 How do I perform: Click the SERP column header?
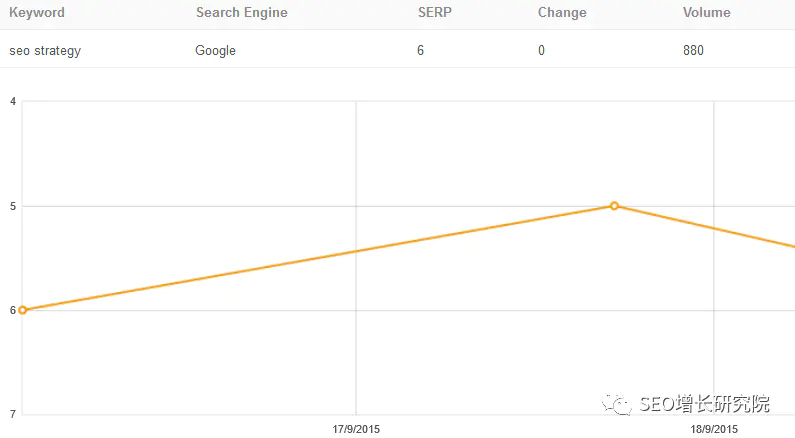point(435,13)
